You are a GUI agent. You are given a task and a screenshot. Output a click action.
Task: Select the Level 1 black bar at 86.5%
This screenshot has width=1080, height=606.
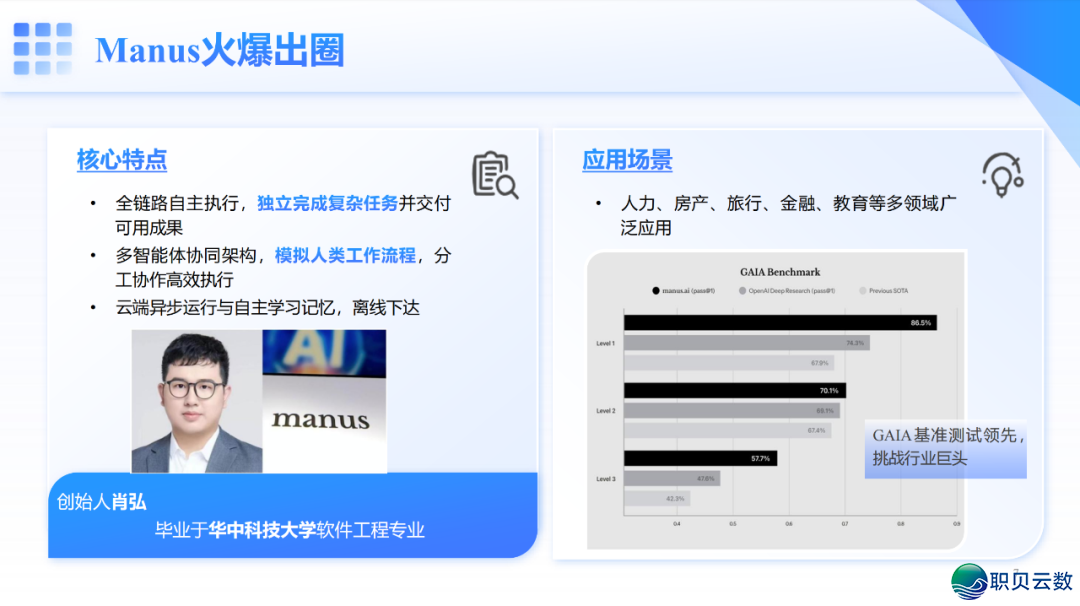[779, 322]
